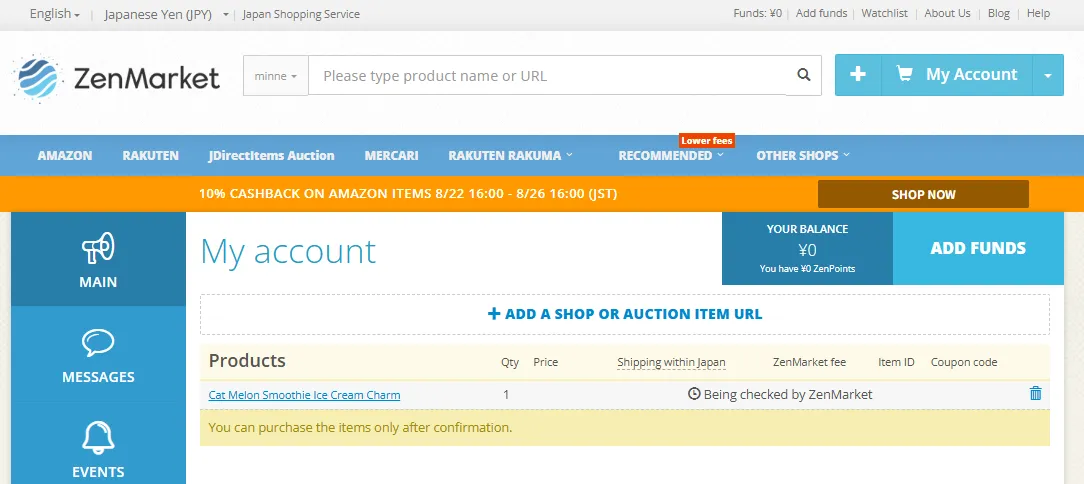The height and width of the screenshot is (484, 1084).
Task: Click the ZenMarket fee column header
Action: pos(809,362)
